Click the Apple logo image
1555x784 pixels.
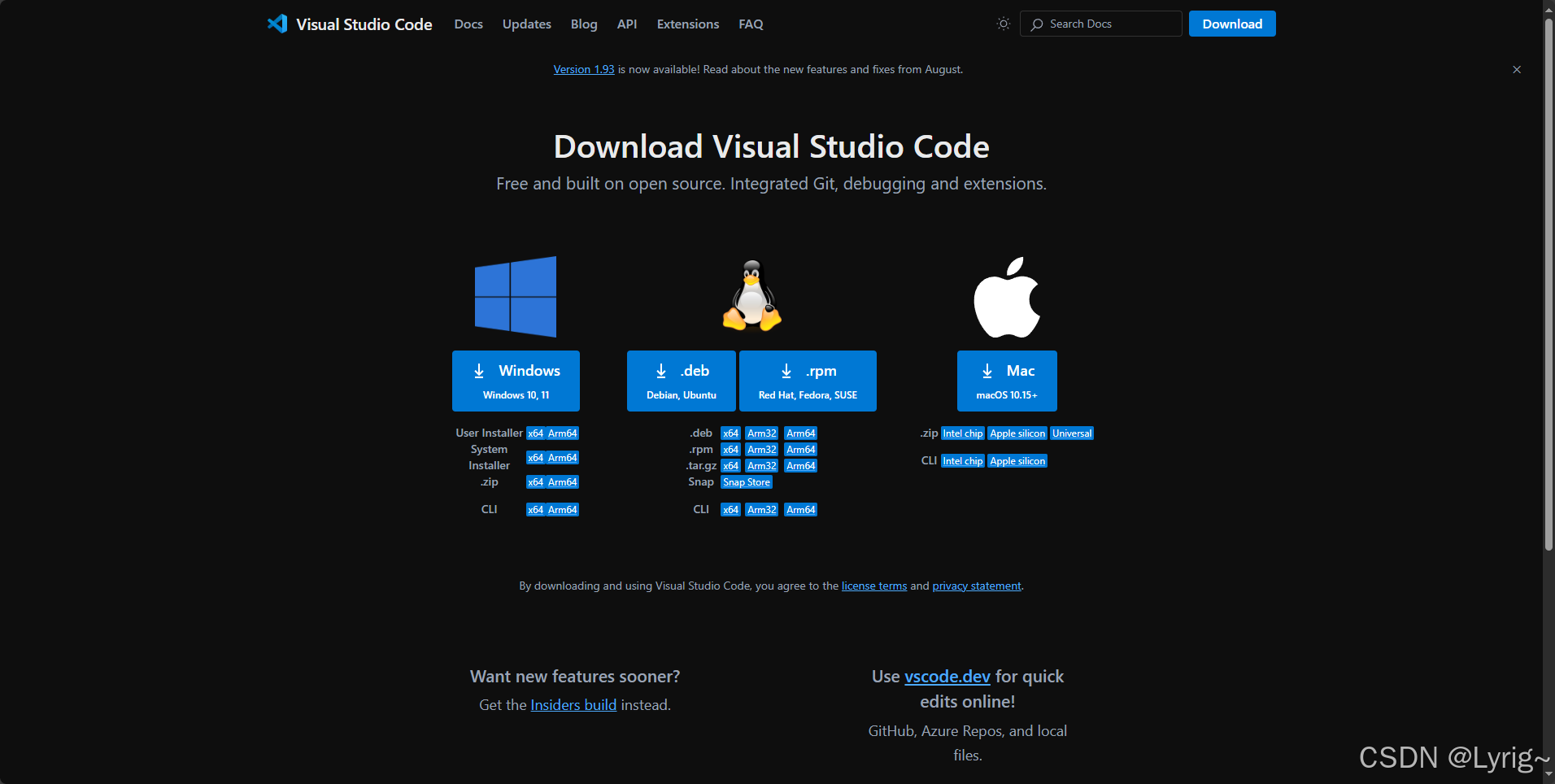tap(1007, 297)
